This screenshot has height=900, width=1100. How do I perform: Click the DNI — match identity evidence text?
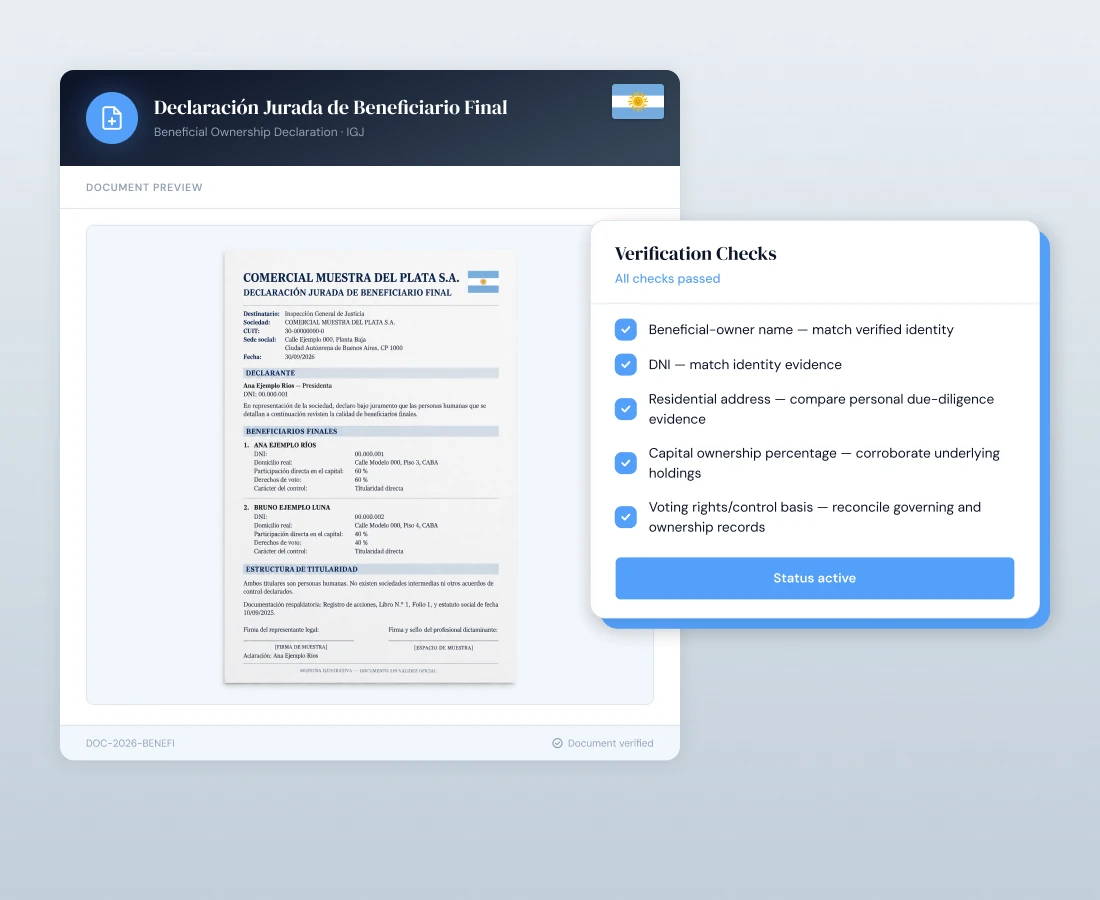tap(745, 365)
